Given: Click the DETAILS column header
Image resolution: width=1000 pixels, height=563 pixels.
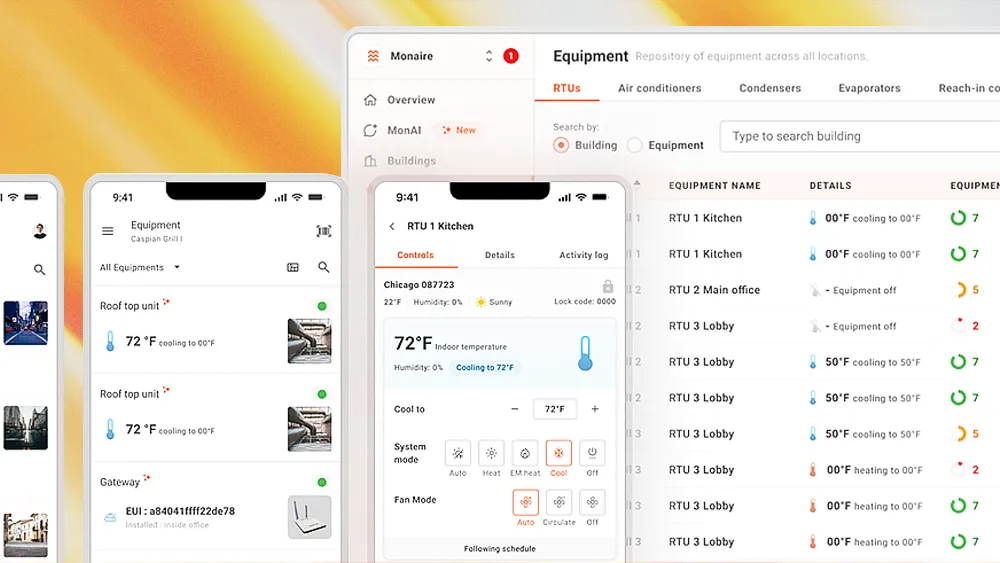Looking at the screenshot, I should tap(830, 186).
